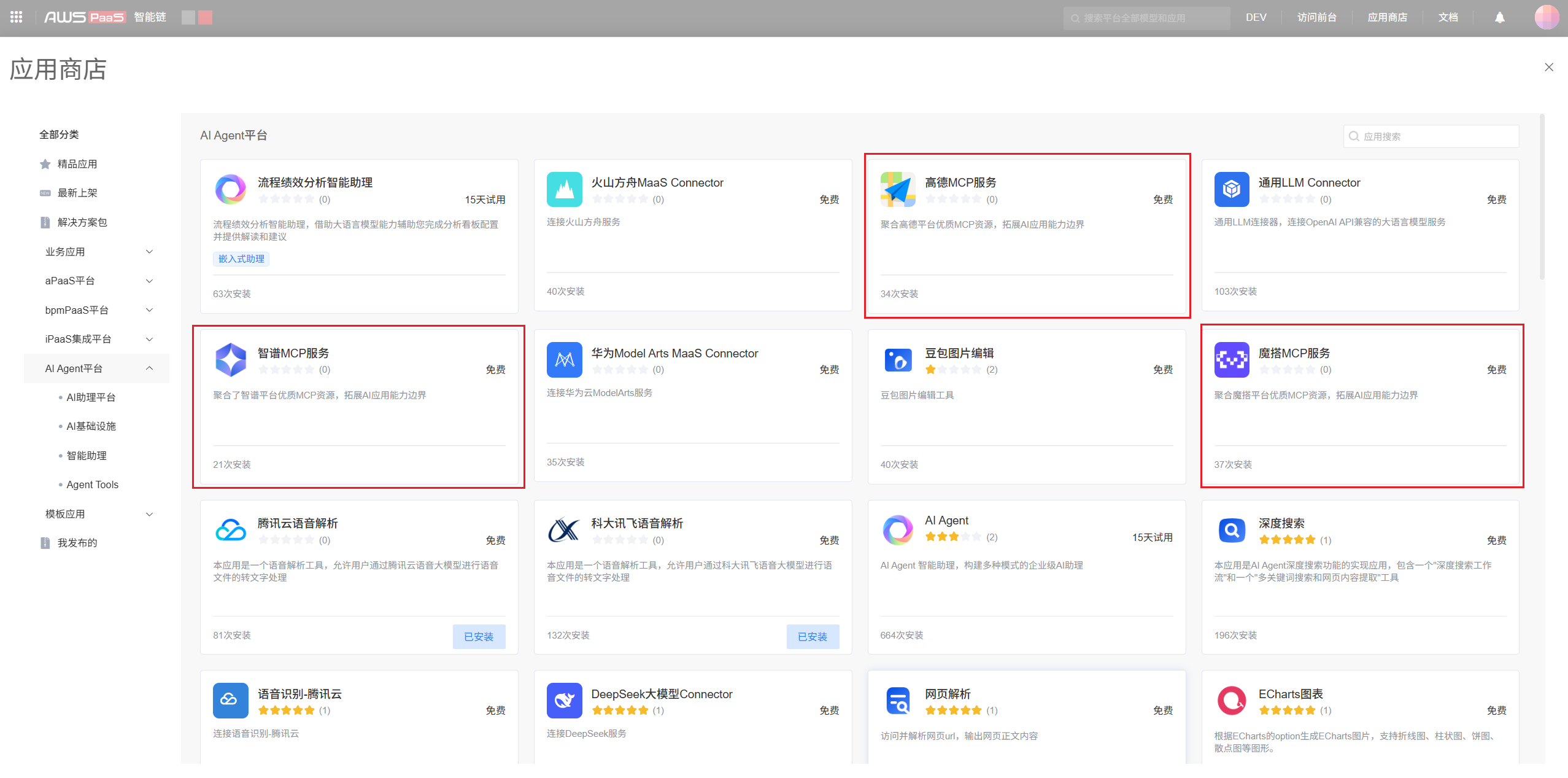Click the star rating of 豆包图片编辑
Screen dimensions: 1568x778
click(952, 370)
